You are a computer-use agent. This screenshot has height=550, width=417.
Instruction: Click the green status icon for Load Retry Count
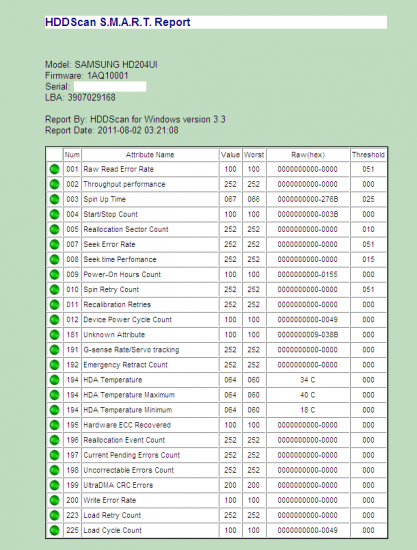point(54,516)
